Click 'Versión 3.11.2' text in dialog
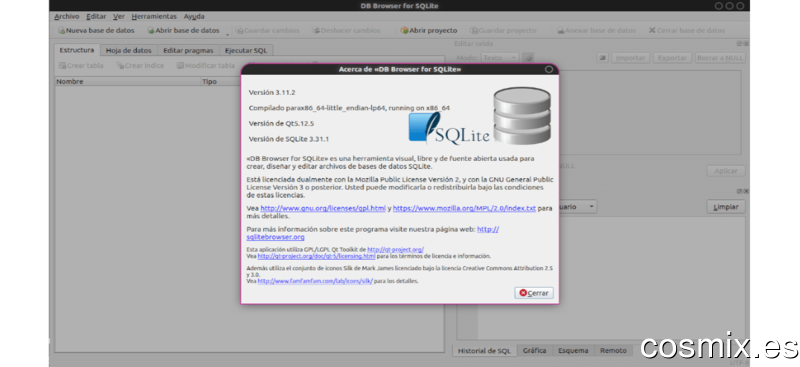The height and width of the screenshot is (367, 800). (x=272, y=92)
